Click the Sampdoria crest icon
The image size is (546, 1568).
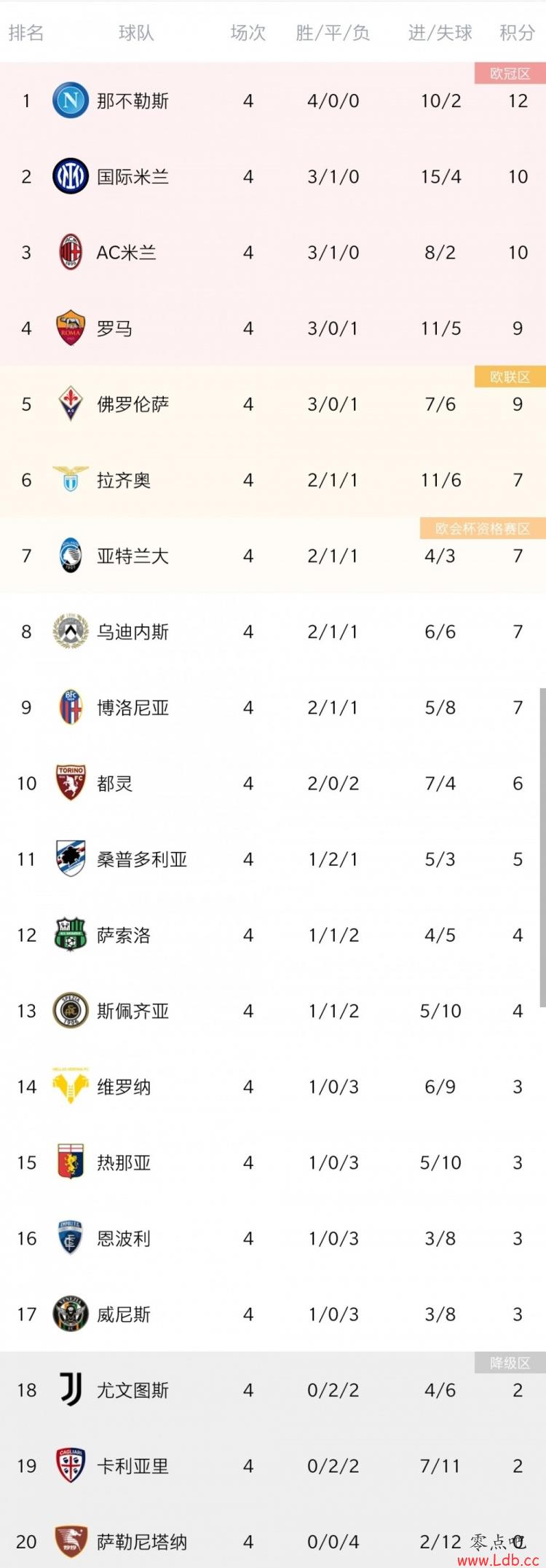pyautogui.click(x=71, y=859)
